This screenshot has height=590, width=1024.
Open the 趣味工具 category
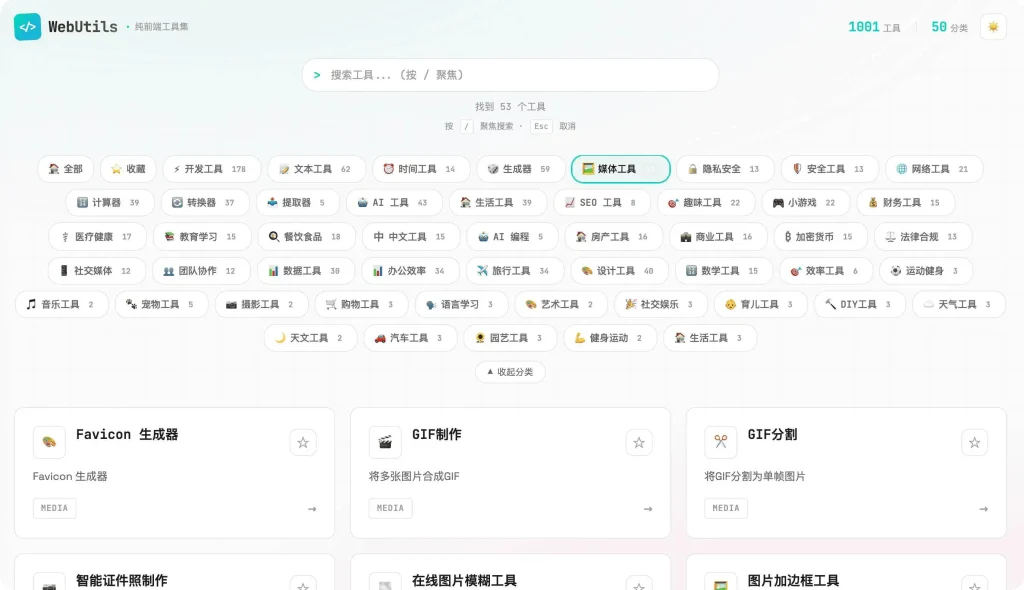[x=706, y=203]
